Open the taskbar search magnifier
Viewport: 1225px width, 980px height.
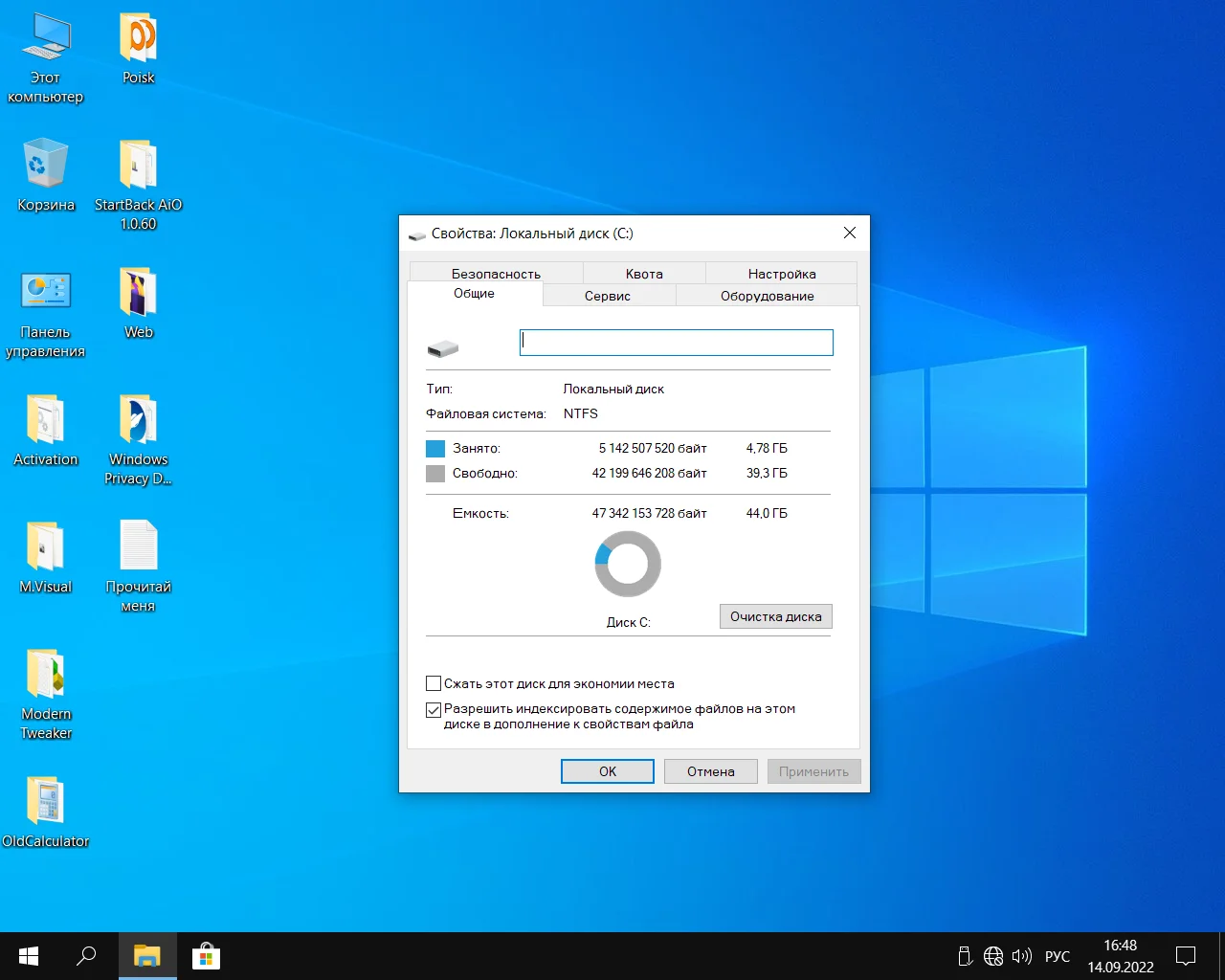pos(86,956)
